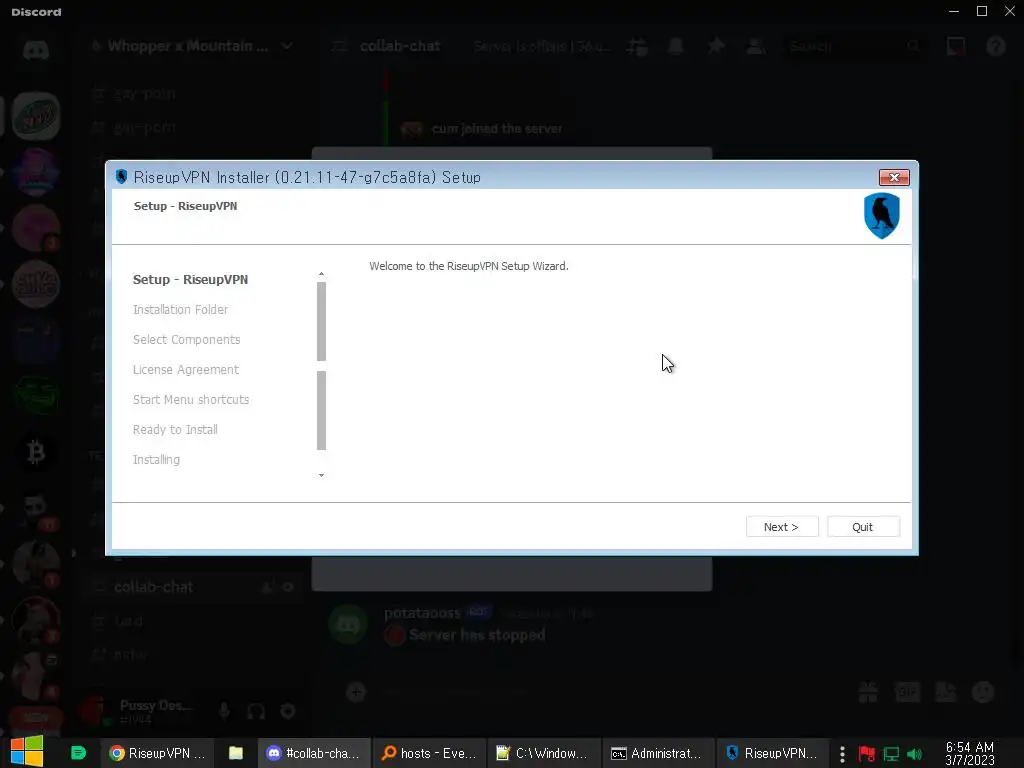Select the Select Components step
Viewport: 1024px width, 768px height.
pyautogui.click(x=187, y=340)
